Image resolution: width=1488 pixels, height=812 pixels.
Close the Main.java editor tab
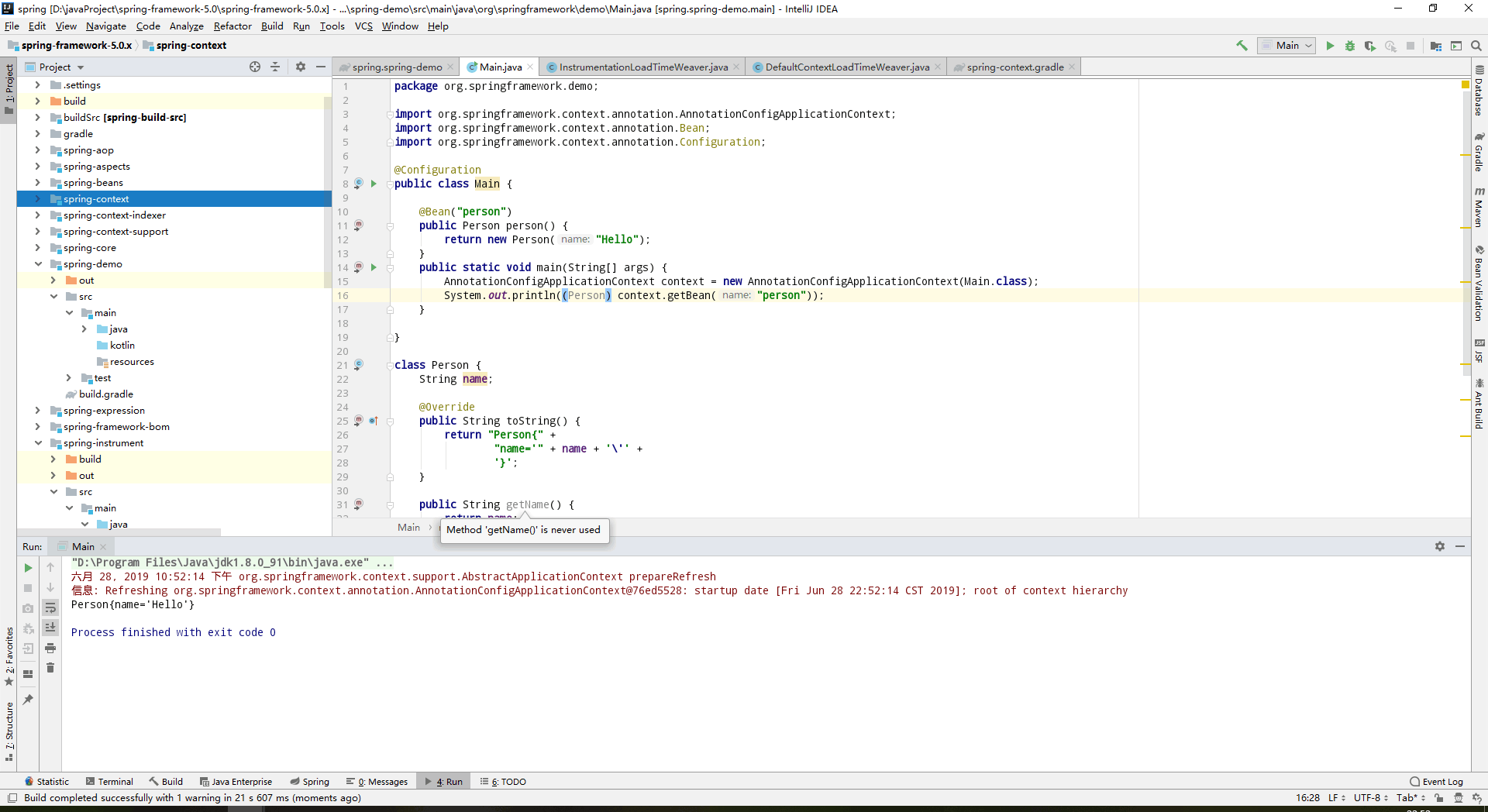click(x=530, y=67)
